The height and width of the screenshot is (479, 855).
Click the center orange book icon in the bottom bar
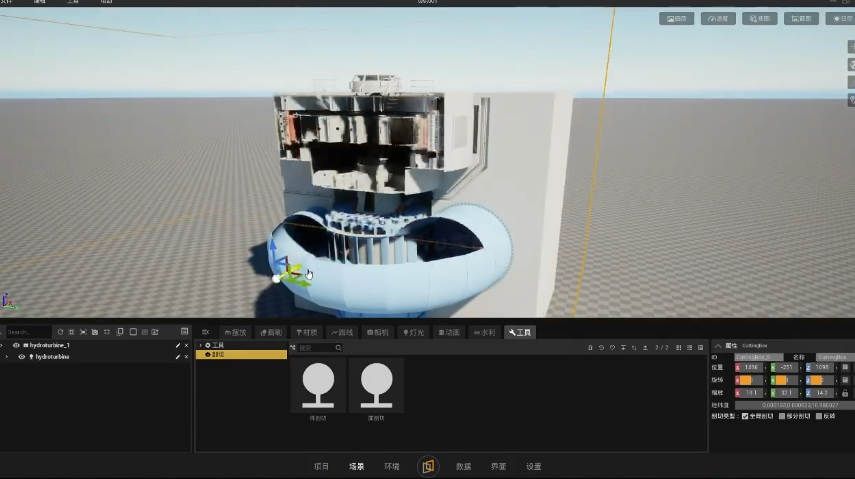[x=428, y=466]
